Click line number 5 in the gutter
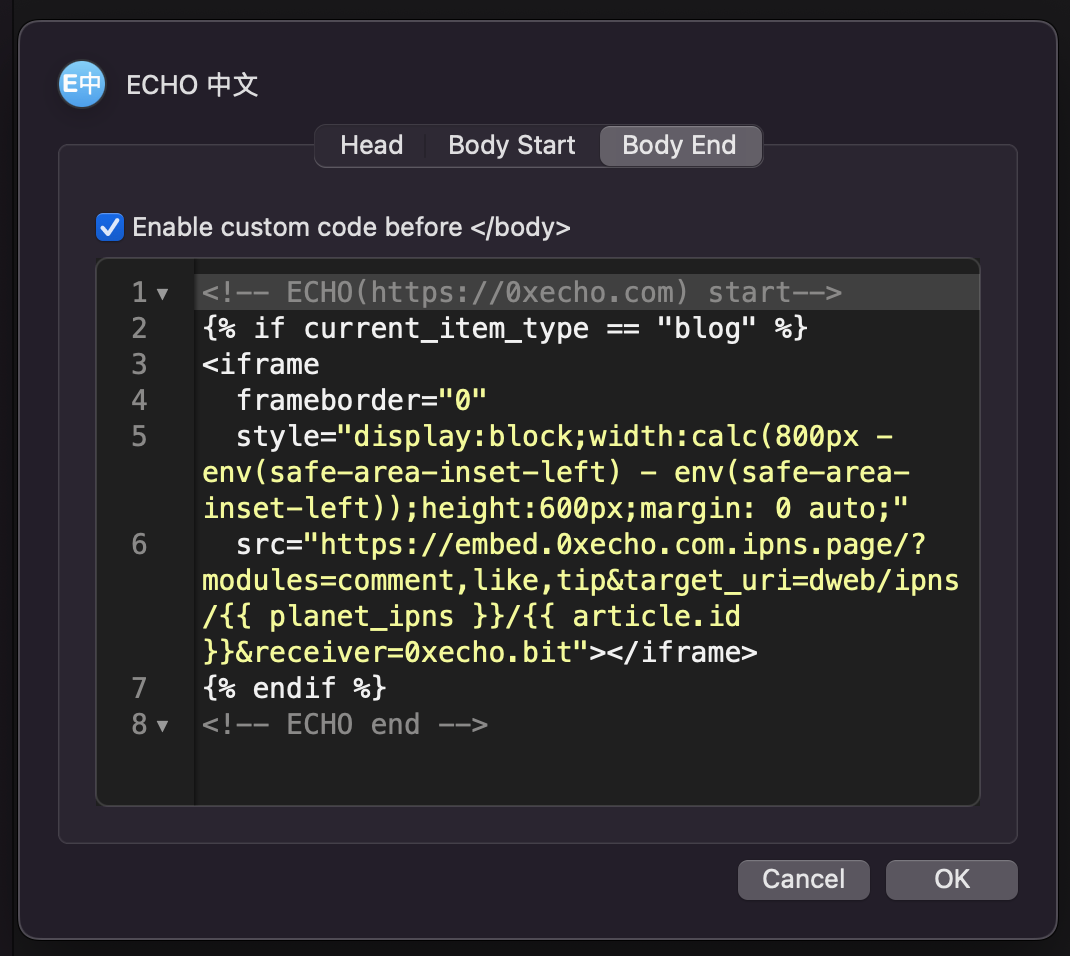 pos(139,436)
